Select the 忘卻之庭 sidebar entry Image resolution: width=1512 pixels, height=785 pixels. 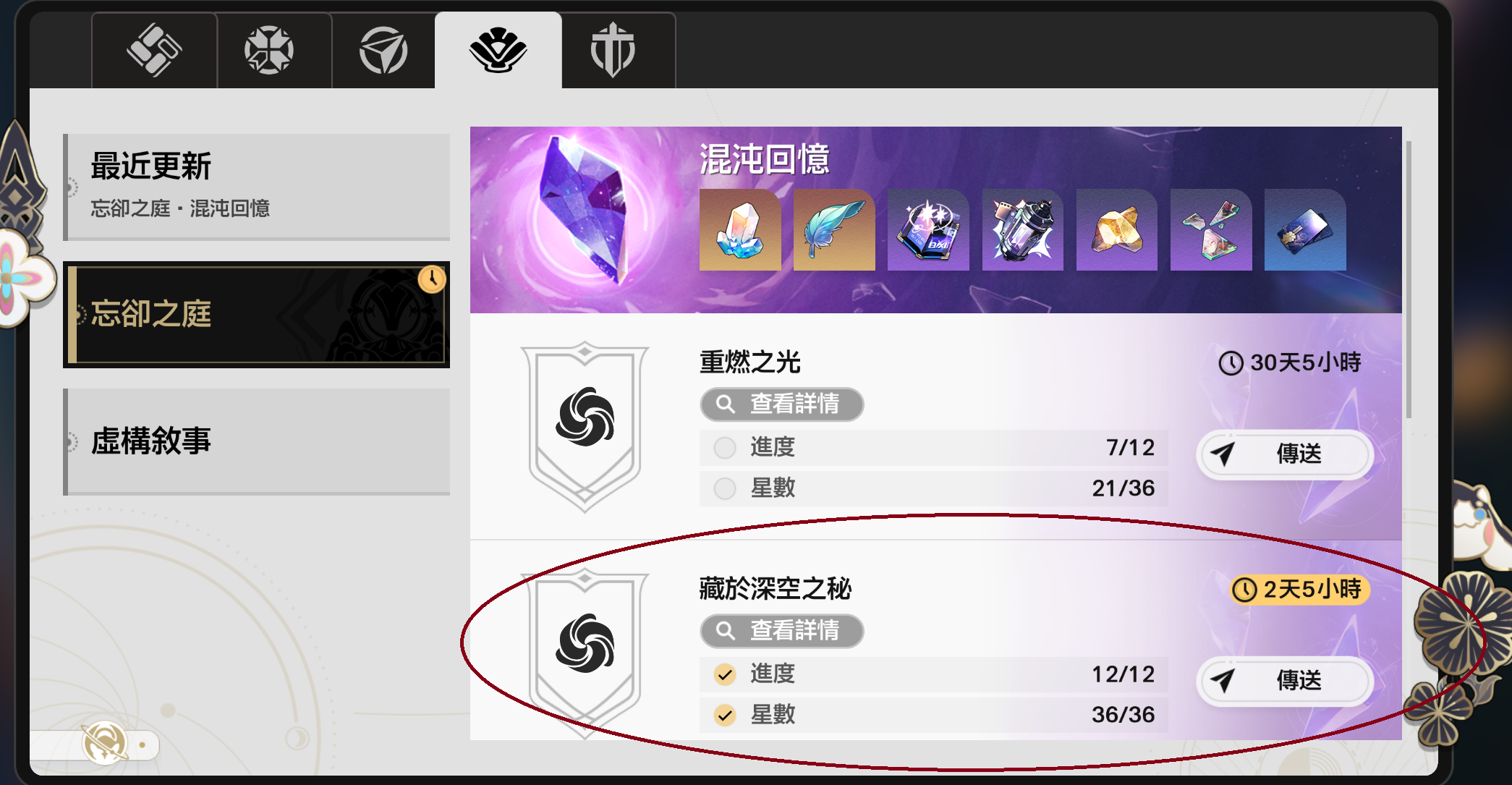[257, 315]
